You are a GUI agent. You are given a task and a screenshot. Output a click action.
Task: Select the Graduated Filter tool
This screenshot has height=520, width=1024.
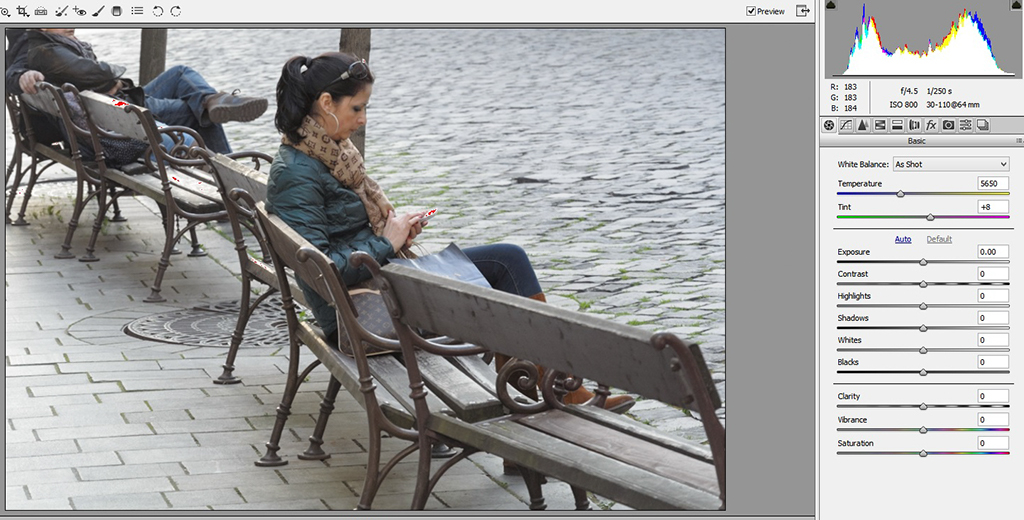point(117,11)
